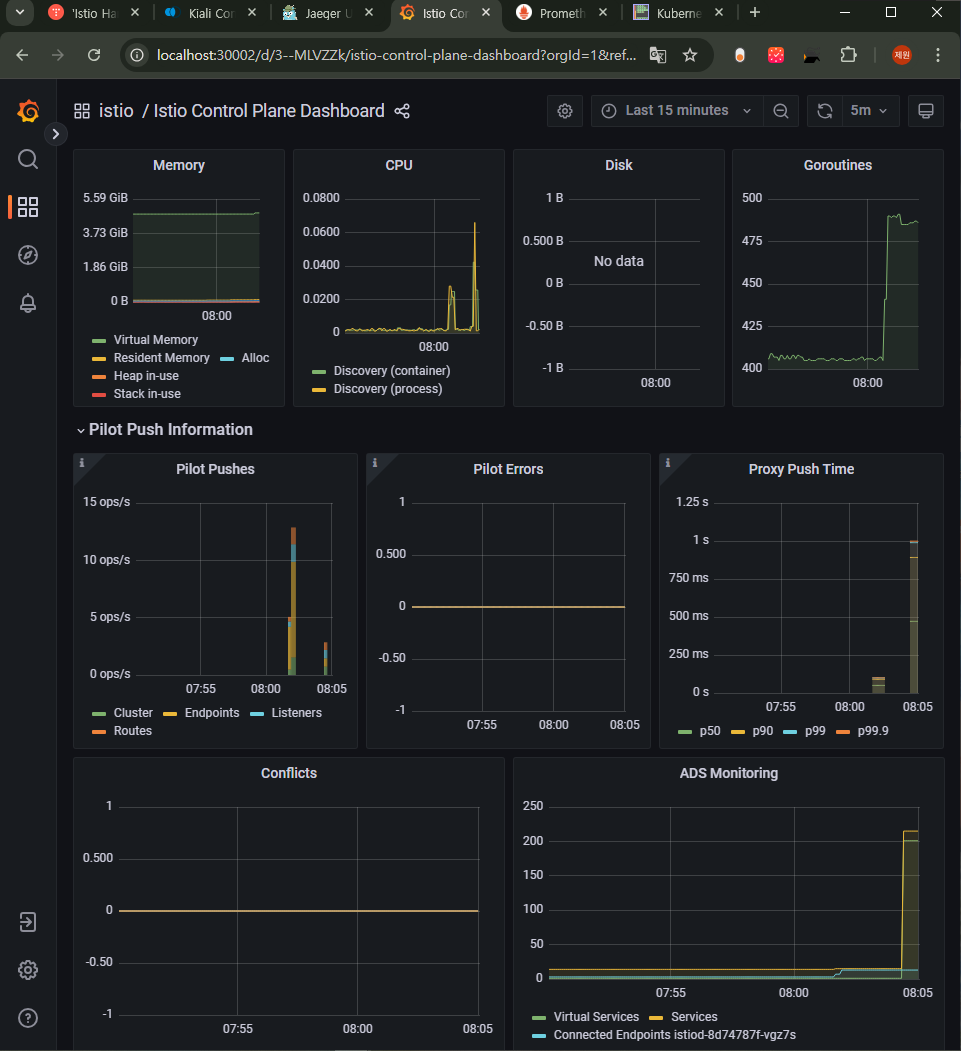
Task: Open the Grafana home logo
Action: 28,111
